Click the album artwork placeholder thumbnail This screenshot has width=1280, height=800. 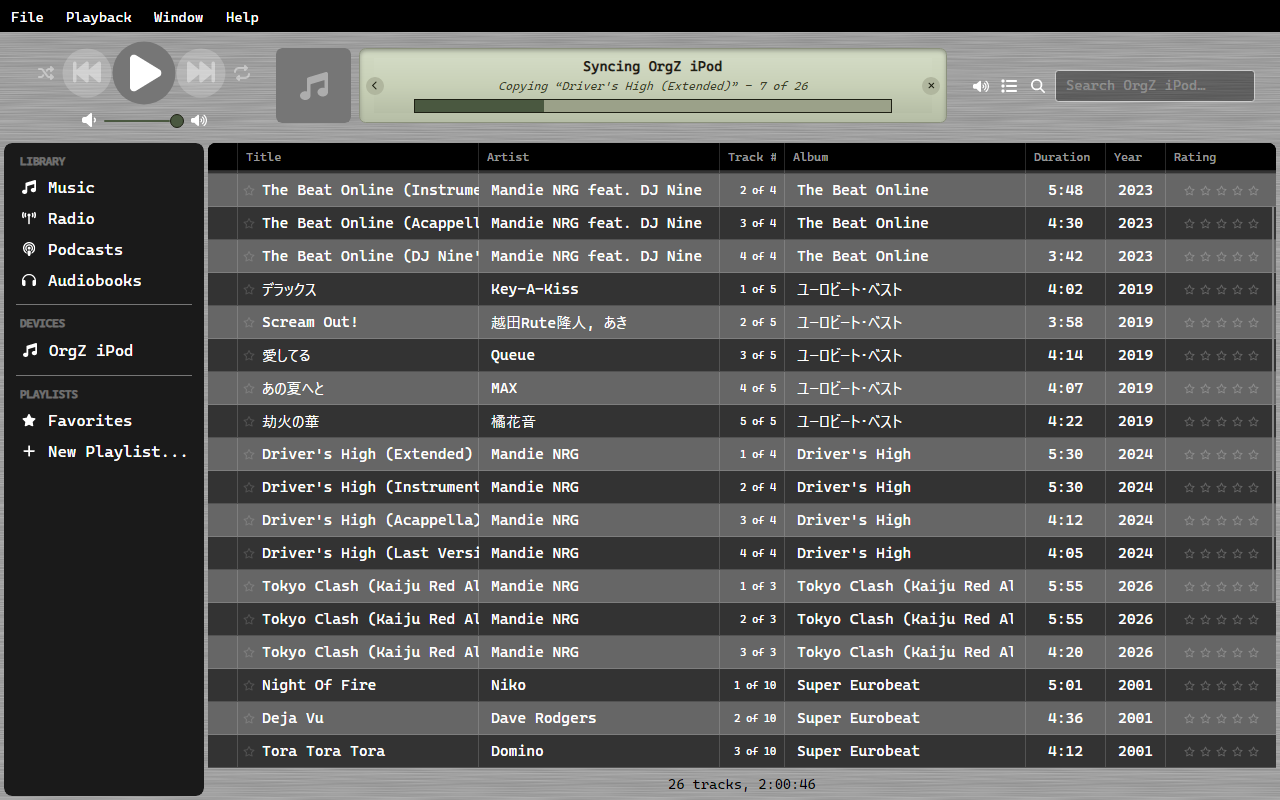(314, 86)
